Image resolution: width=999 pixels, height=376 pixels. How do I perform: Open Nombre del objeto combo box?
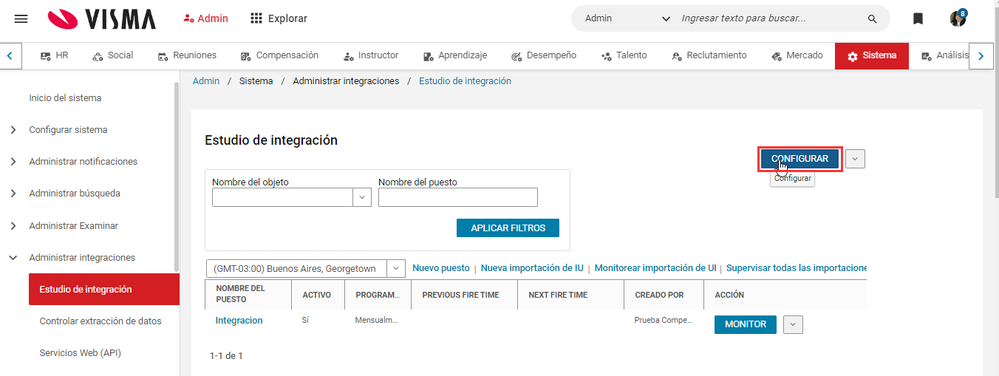point(362,198)
